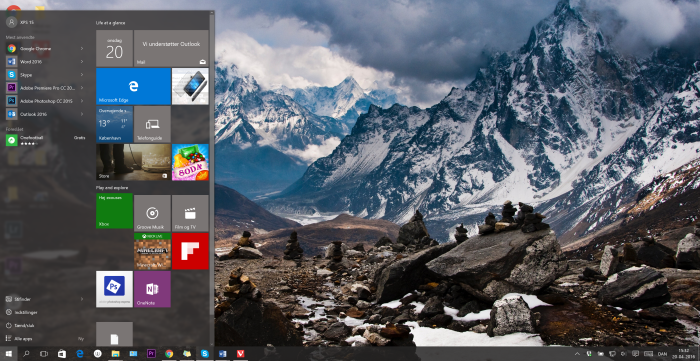Open the Action Center notification icon
The width and height of the screenshot is (700, 361).
click(x=635, y=354)
